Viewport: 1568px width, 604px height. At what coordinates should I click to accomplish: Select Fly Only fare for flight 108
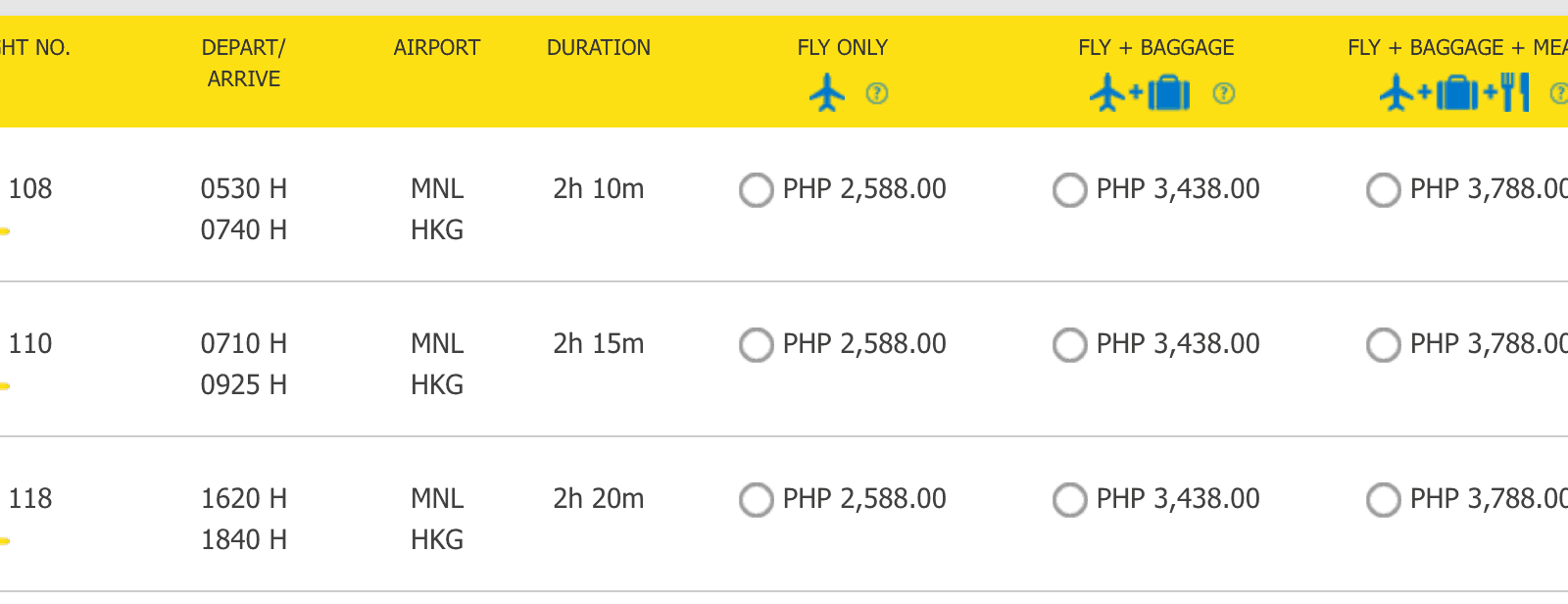(x=757, y=189)
